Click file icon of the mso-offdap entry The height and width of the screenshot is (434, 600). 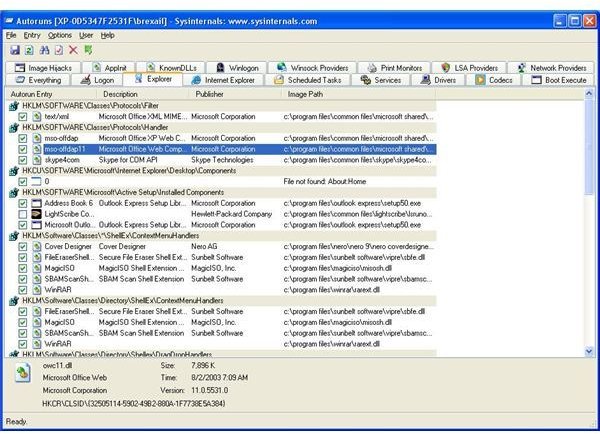coord(36,139)
